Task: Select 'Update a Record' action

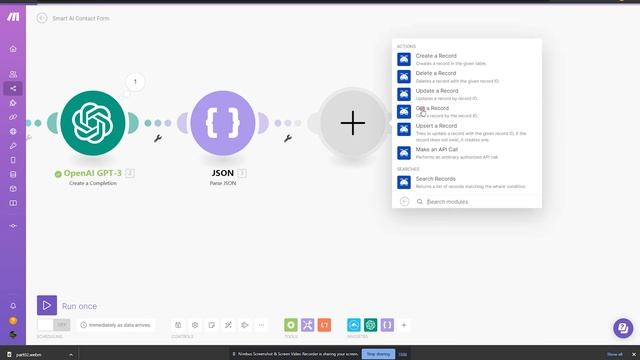Action: click(x=467, y=94)
